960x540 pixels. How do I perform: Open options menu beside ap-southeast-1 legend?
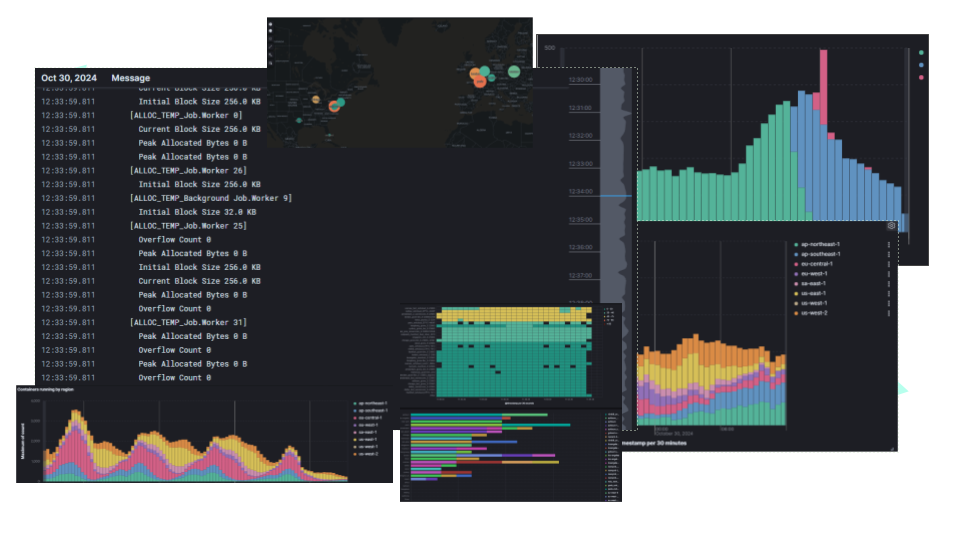pos(888,254)
